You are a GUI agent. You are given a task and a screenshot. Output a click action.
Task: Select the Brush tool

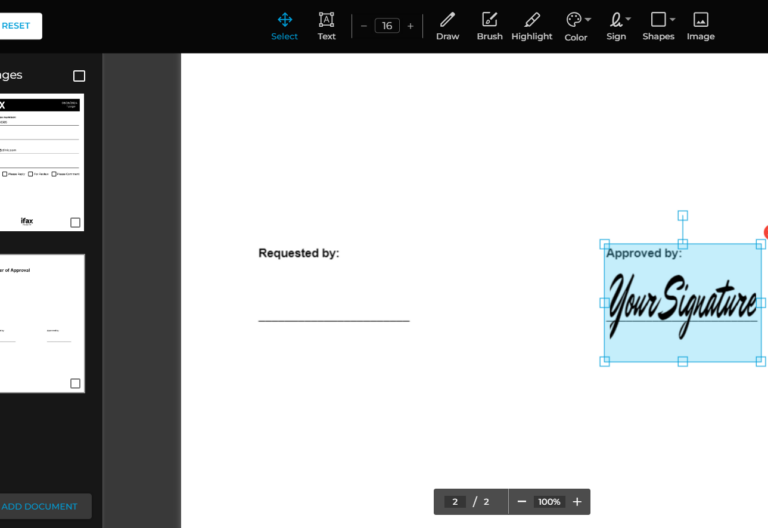[489, 26]
